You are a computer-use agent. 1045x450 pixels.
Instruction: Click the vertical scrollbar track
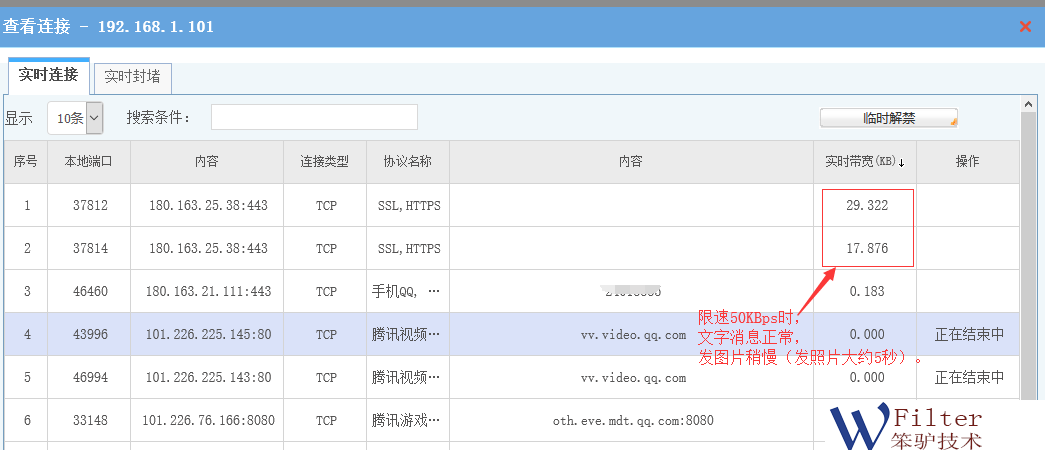(x=1029, y=300)
